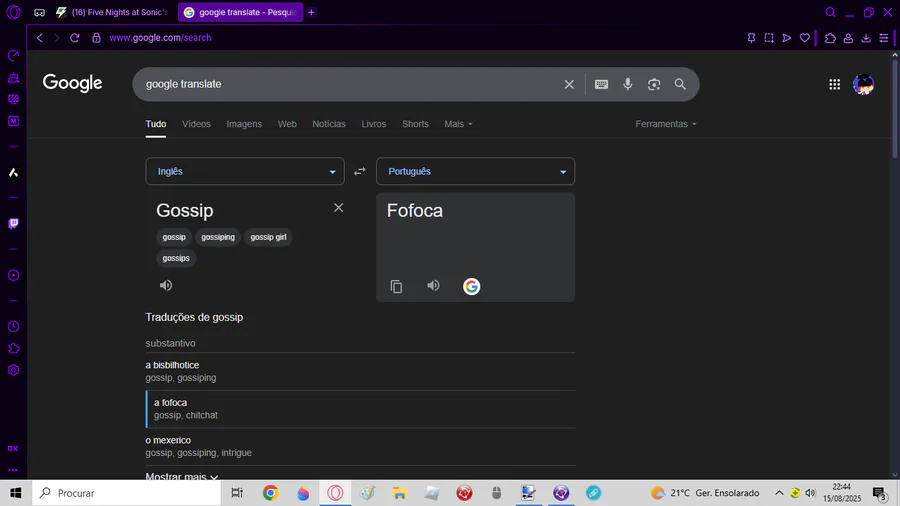Click the Gossip source text area
Image resolution: width=900 pixels, height=506 pixels.
pos(241,211)
